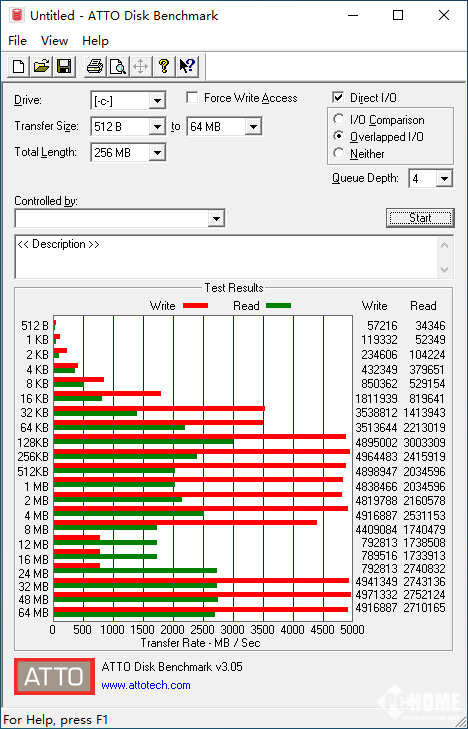The height and width of the screenshot is (729, 468).
Task: Click the 8 MB row label
Action: point(37,530)
